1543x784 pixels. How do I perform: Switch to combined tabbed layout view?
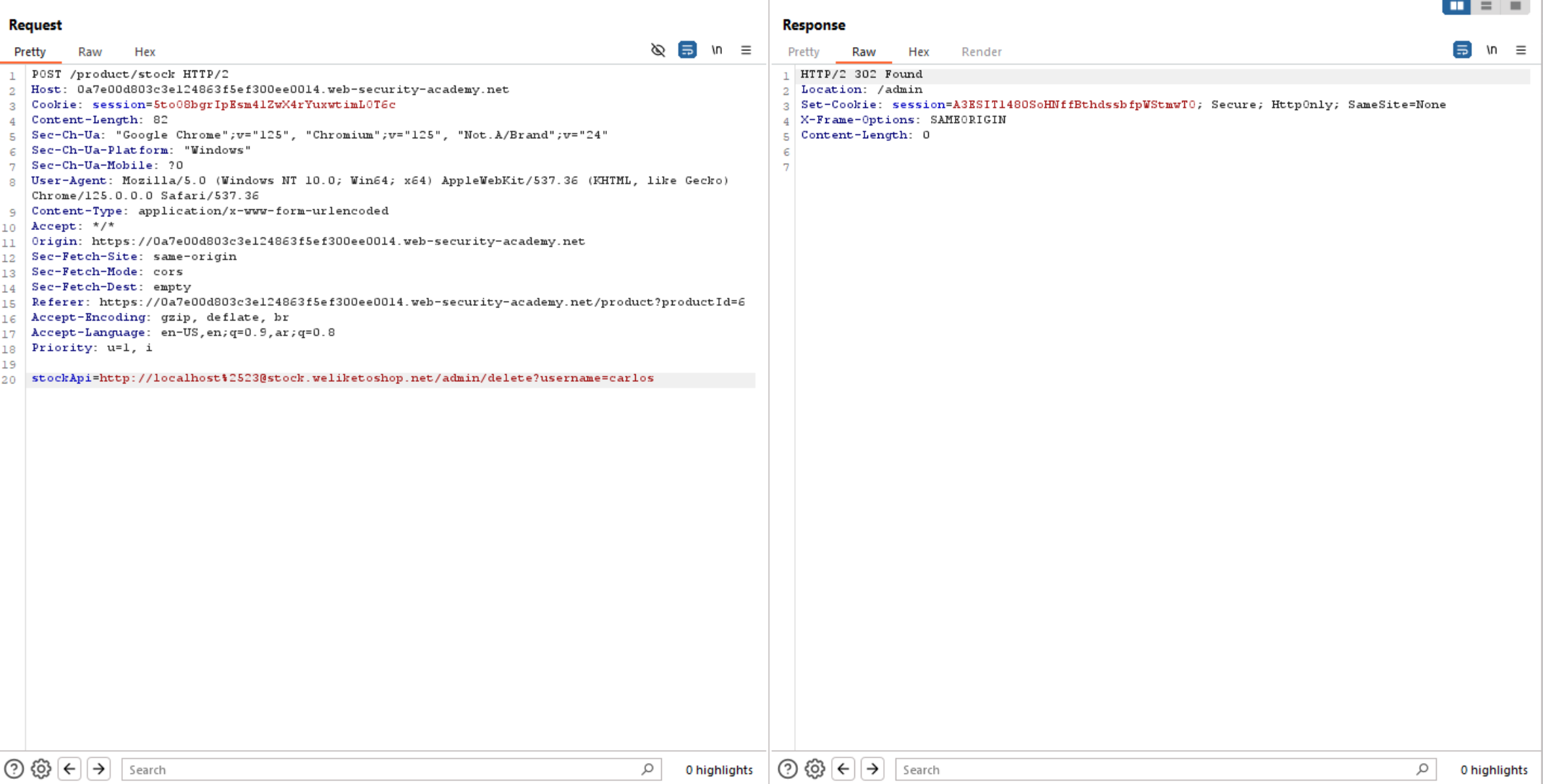1516,7
